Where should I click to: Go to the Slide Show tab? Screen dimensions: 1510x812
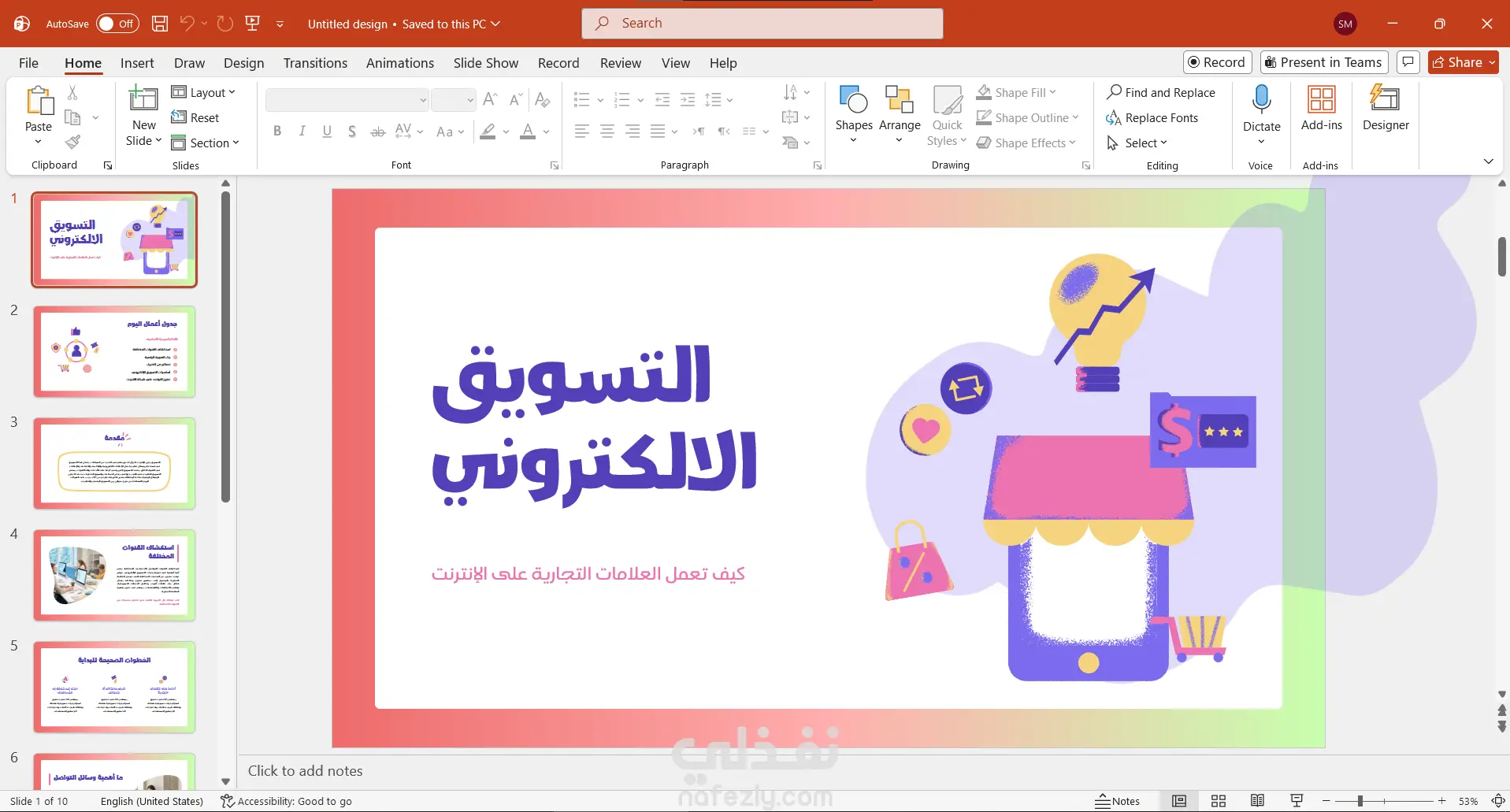pyautogui.click(x=486, y=63)
